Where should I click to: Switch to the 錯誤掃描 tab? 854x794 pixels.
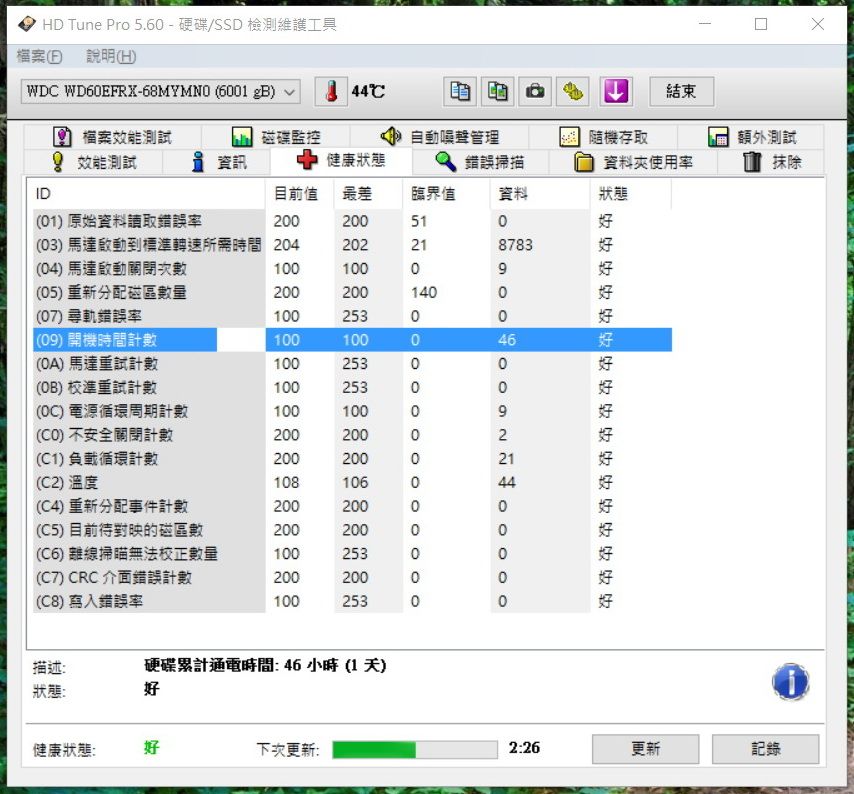click(x=480, y=162)
